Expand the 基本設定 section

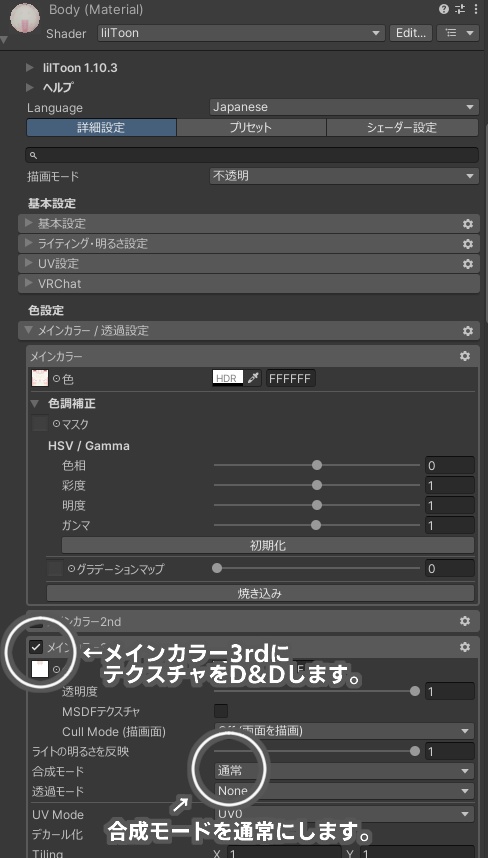pos(29,223)
